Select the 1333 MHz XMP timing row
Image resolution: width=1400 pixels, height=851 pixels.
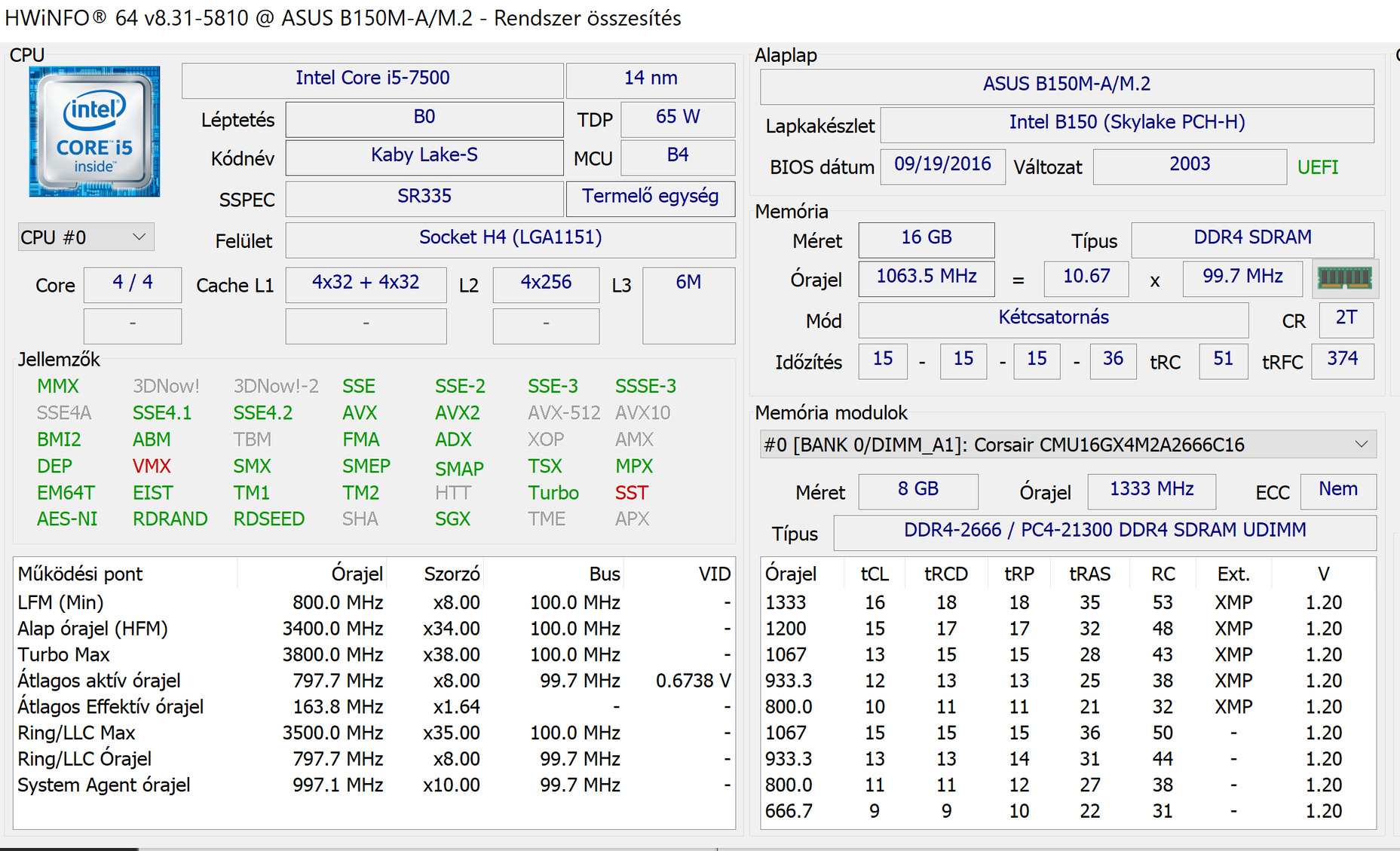[x=1066, y=603]
